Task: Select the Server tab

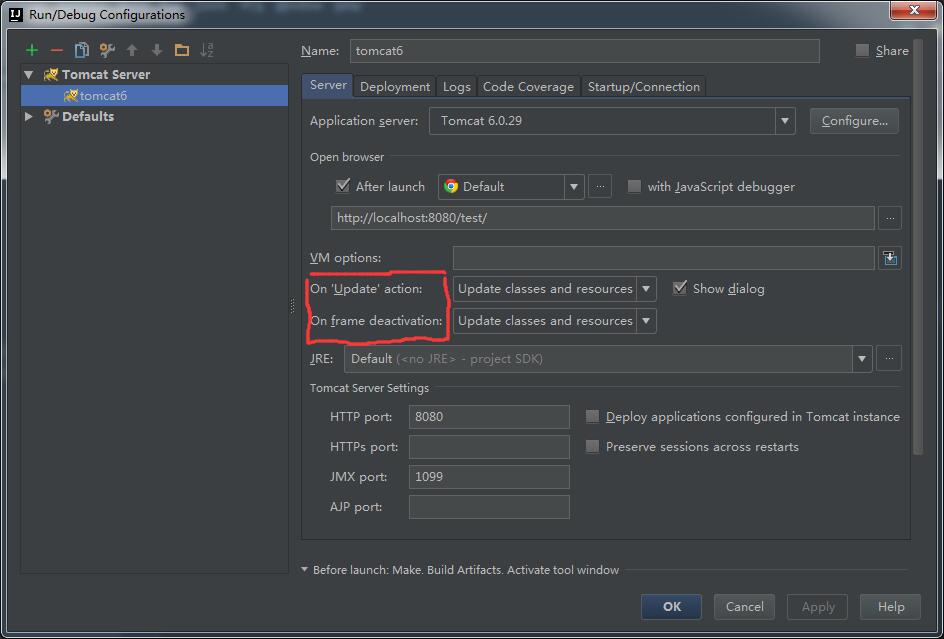Action: 328,86
